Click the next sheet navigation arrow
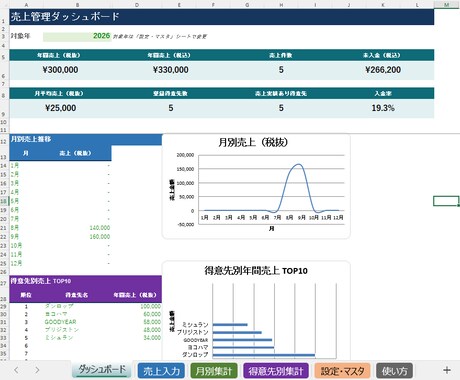This screenshot has width=460, height=380. 37,370
